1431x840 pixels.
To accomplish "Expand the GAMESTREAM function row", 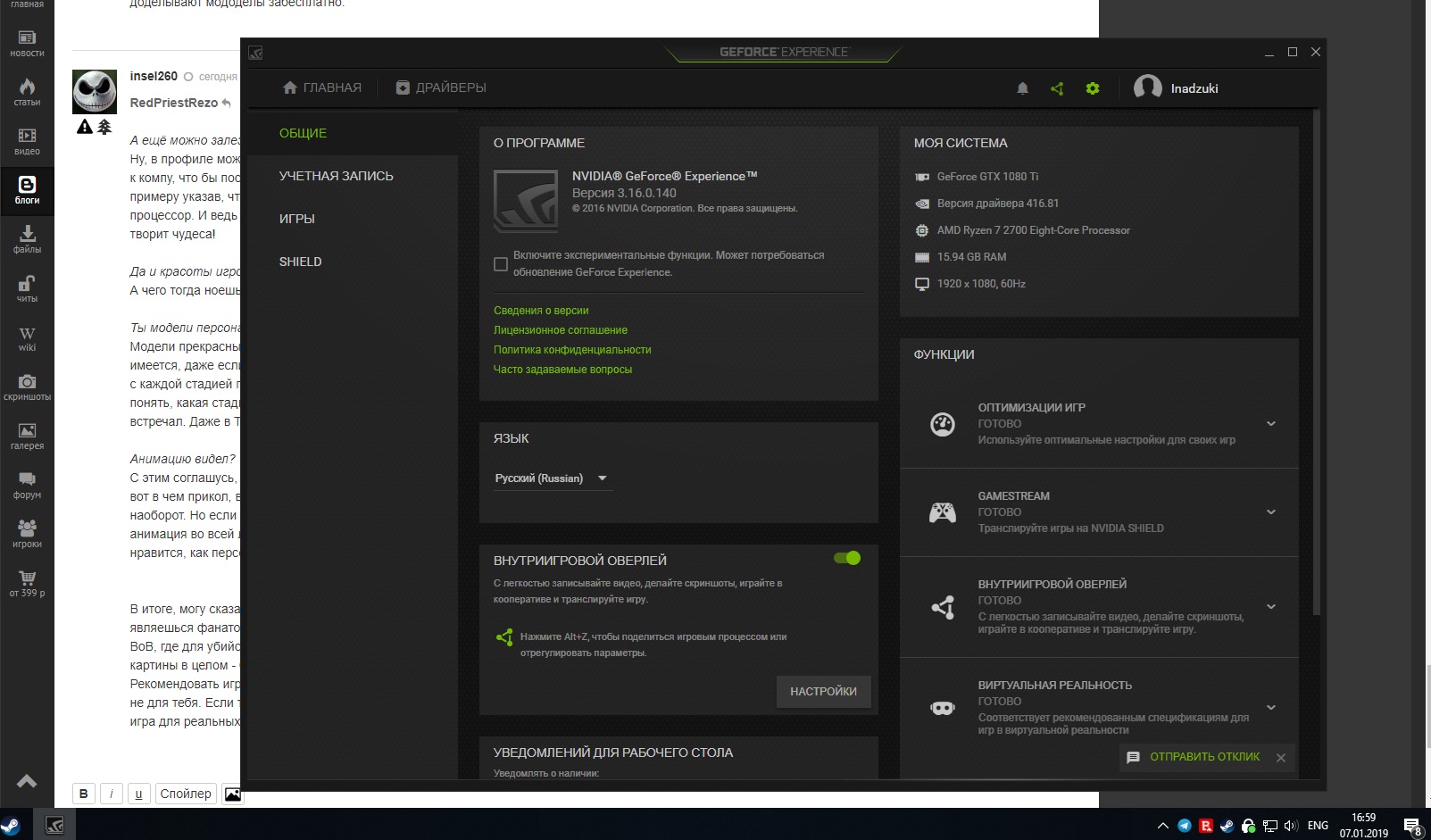I will [1271, 512].
